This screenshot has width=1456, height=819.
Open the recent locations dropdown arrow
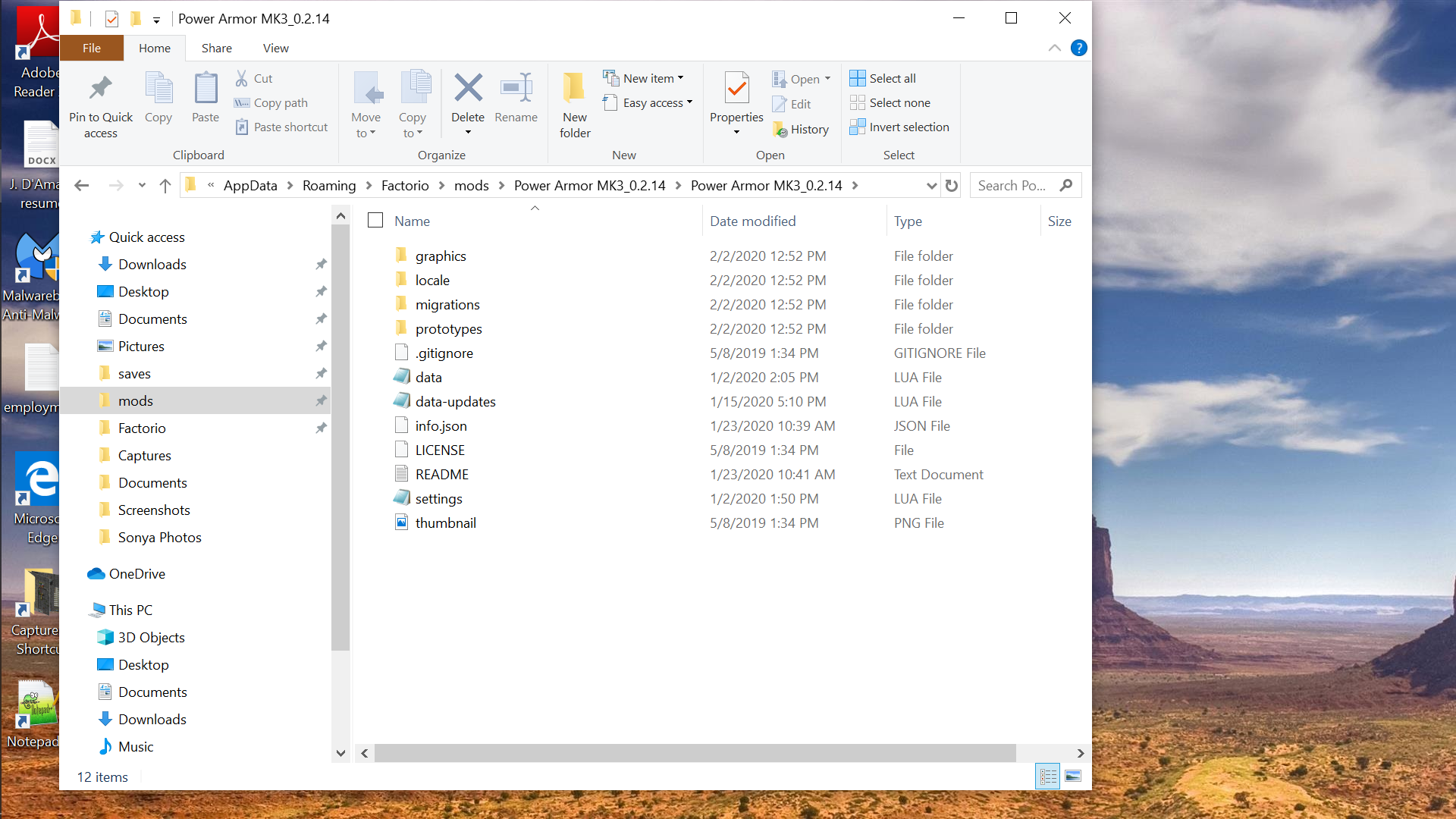142,185
